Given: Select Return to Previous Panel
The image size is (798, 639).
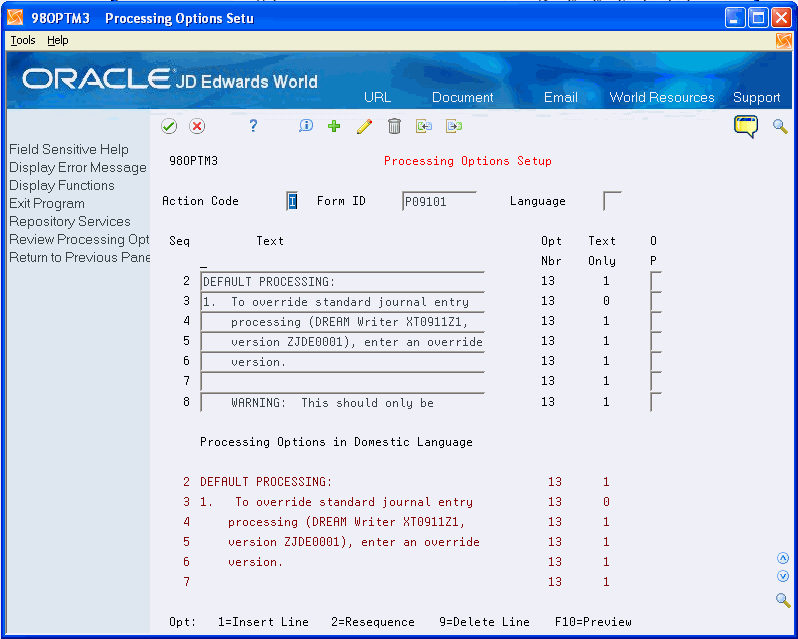Looking at the screenshot, I should coord(79,257).
